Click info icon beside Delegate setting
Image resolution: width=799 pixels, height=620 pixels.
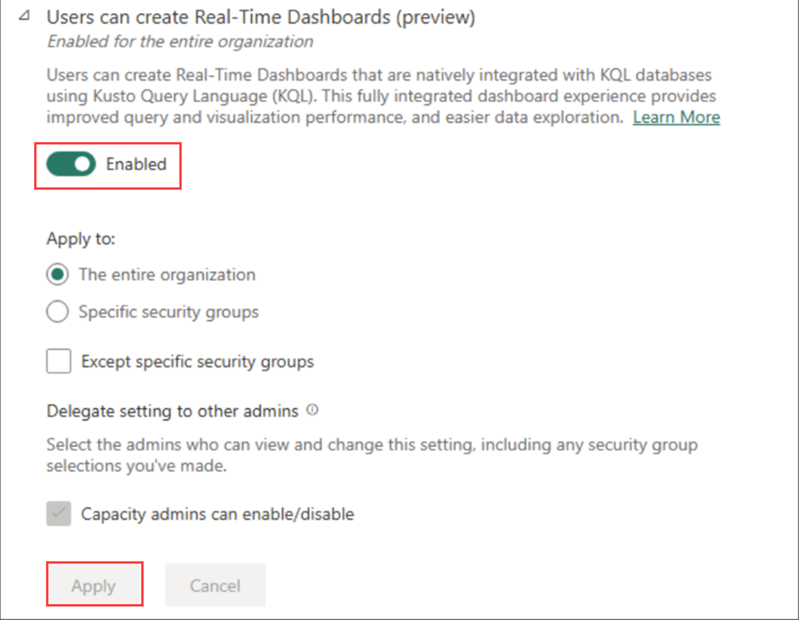312,410
